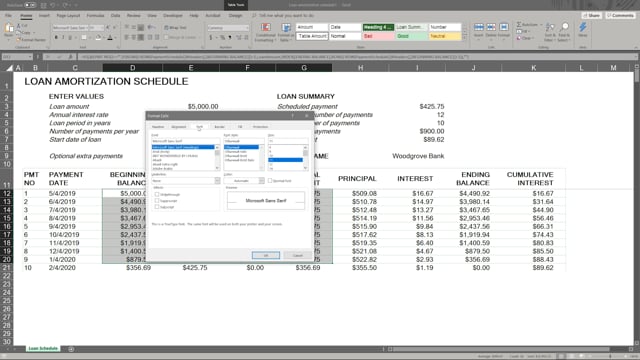
Task: Click the Sort & Filter icon
Action: point(550,28)
